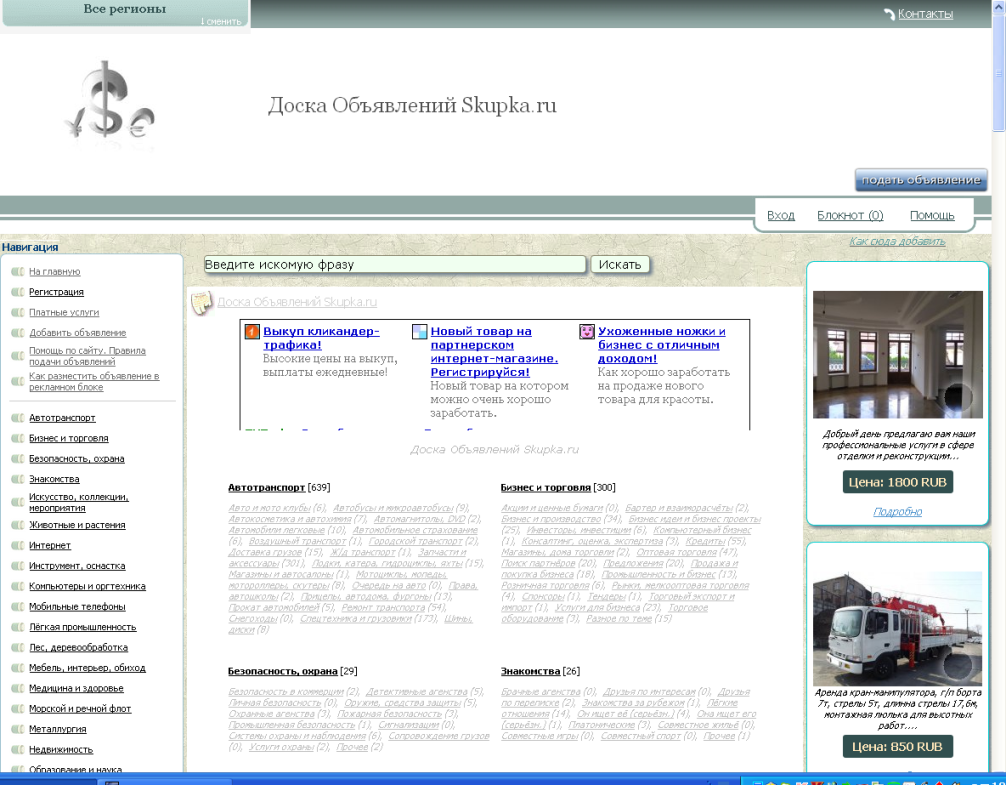This screenshot has width=1006, height=785.
Task: Click the crane truck ad thumbnail
Action: pyautogui.click(x=897, y=628)
